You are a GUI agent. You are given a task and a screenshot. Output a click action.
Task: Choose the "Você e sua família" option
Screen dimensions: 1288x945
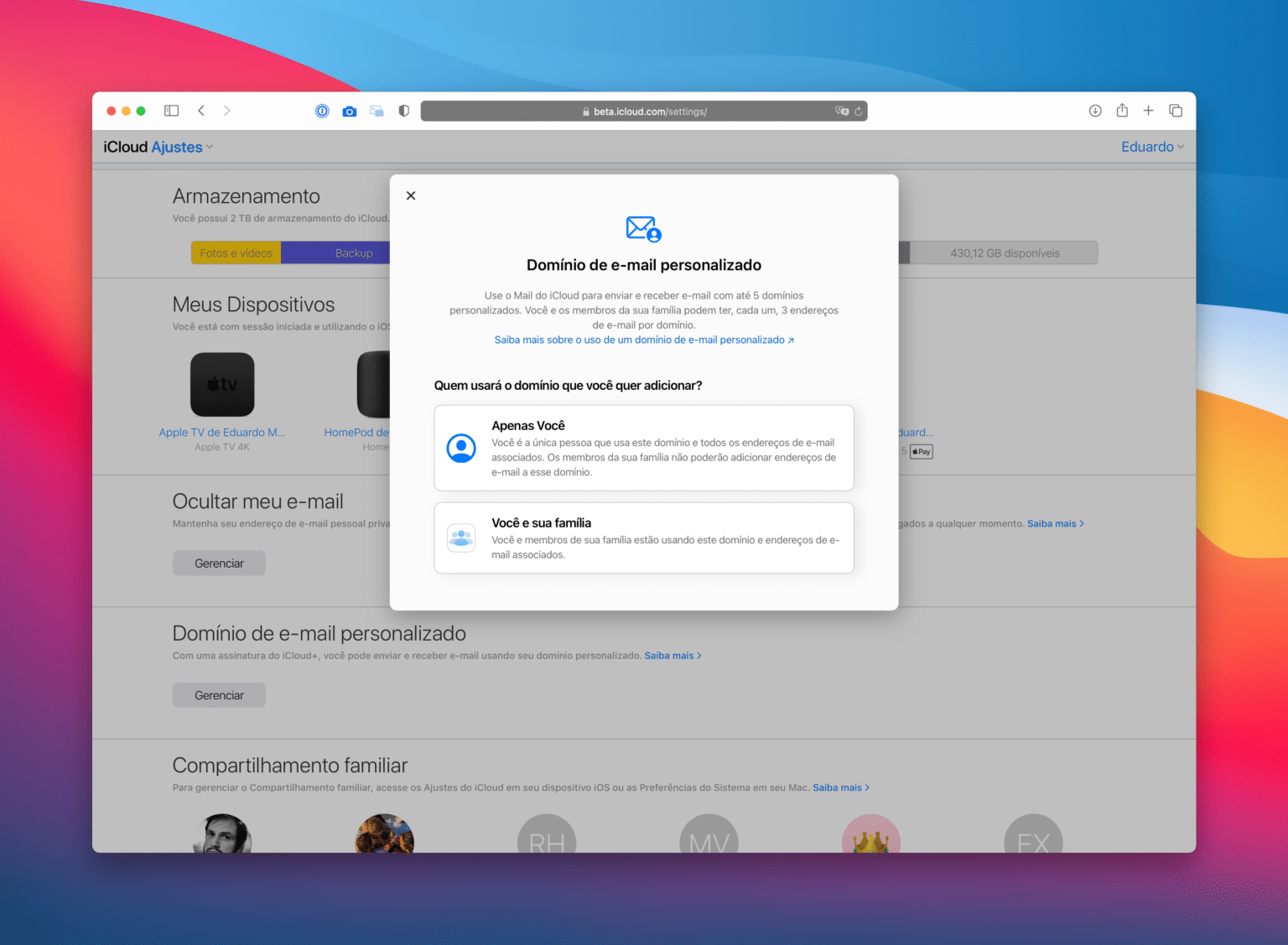pyautogui.click(x=643, y=537)
